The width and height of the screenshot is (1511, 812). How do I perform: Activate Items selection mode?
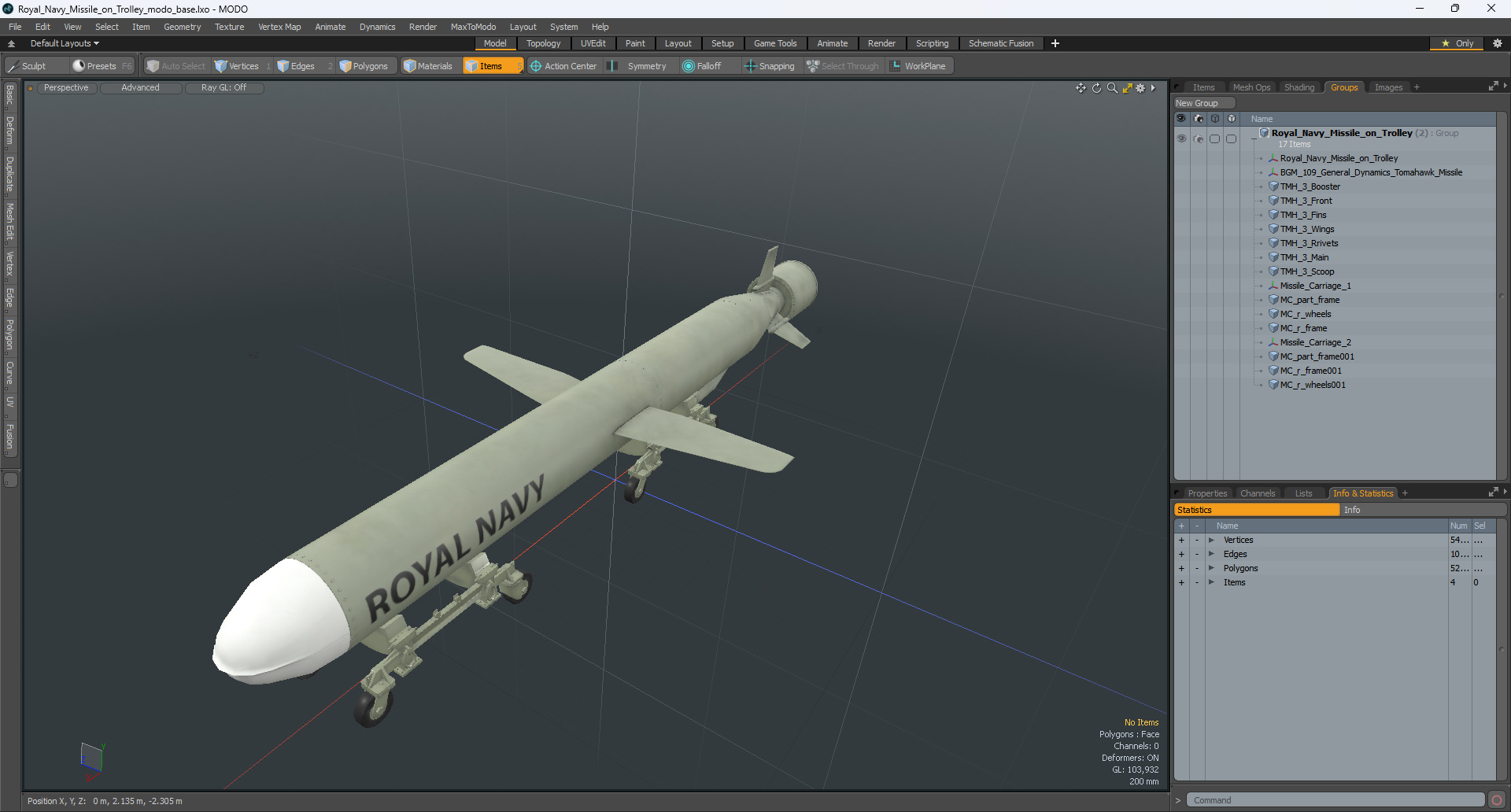pyautogui.click(x=493, y=66)
